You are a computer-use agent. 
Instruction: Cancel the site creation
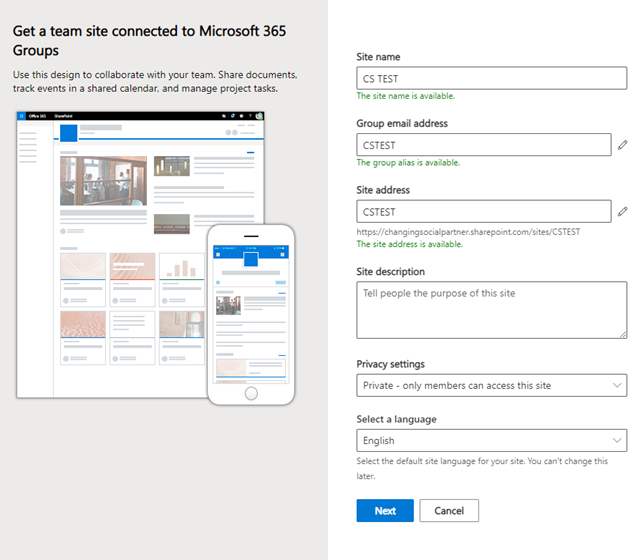[449, 510]
